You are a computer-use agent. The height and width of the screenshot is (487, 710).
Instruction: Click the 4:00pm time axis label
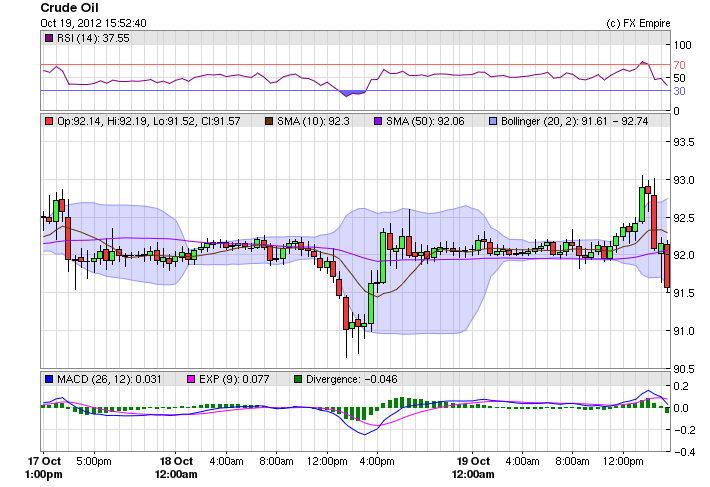pyautogui.click(x=377, y=461)
